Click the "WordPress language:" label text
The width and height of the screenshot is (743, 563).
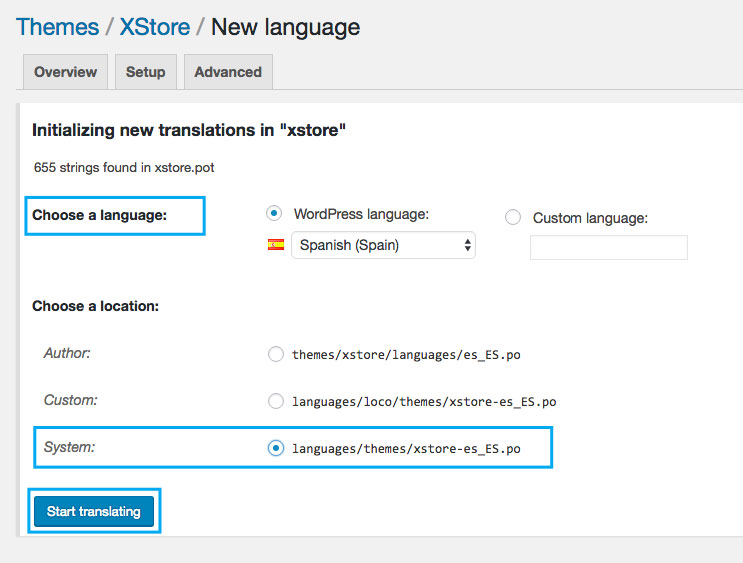(x=359, y=214)
